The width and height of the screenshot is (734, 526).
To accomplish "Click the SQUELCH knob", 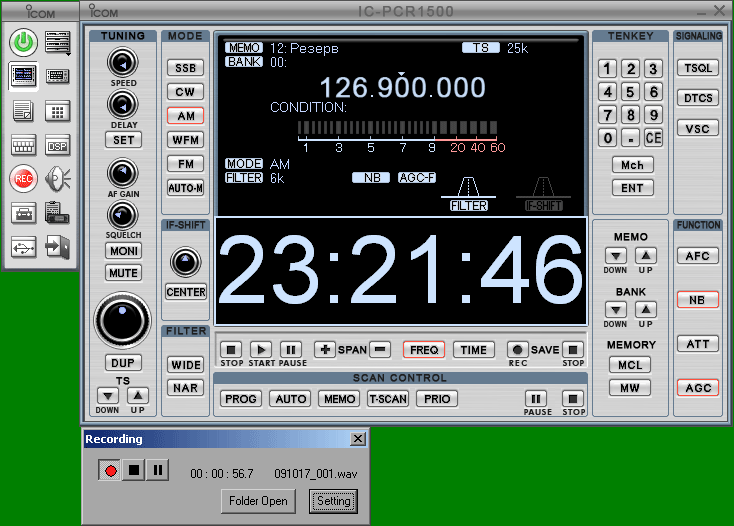I will click(123, 215).
